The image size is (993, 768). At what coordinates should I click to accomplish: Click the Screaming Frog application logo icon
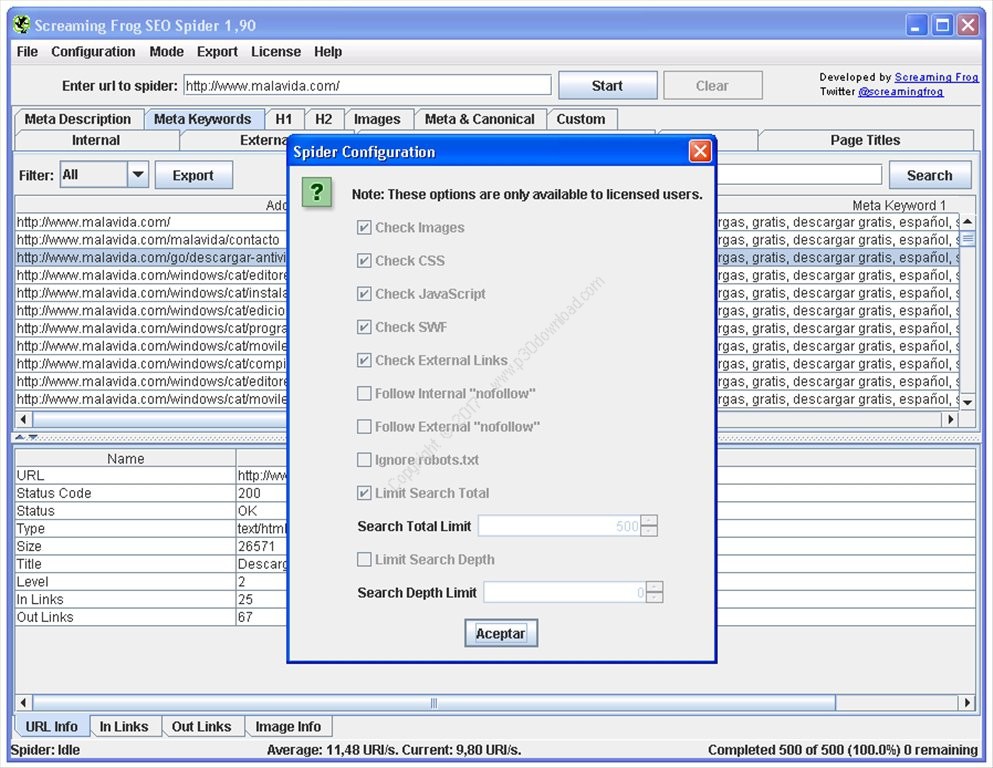pos(21,25)
